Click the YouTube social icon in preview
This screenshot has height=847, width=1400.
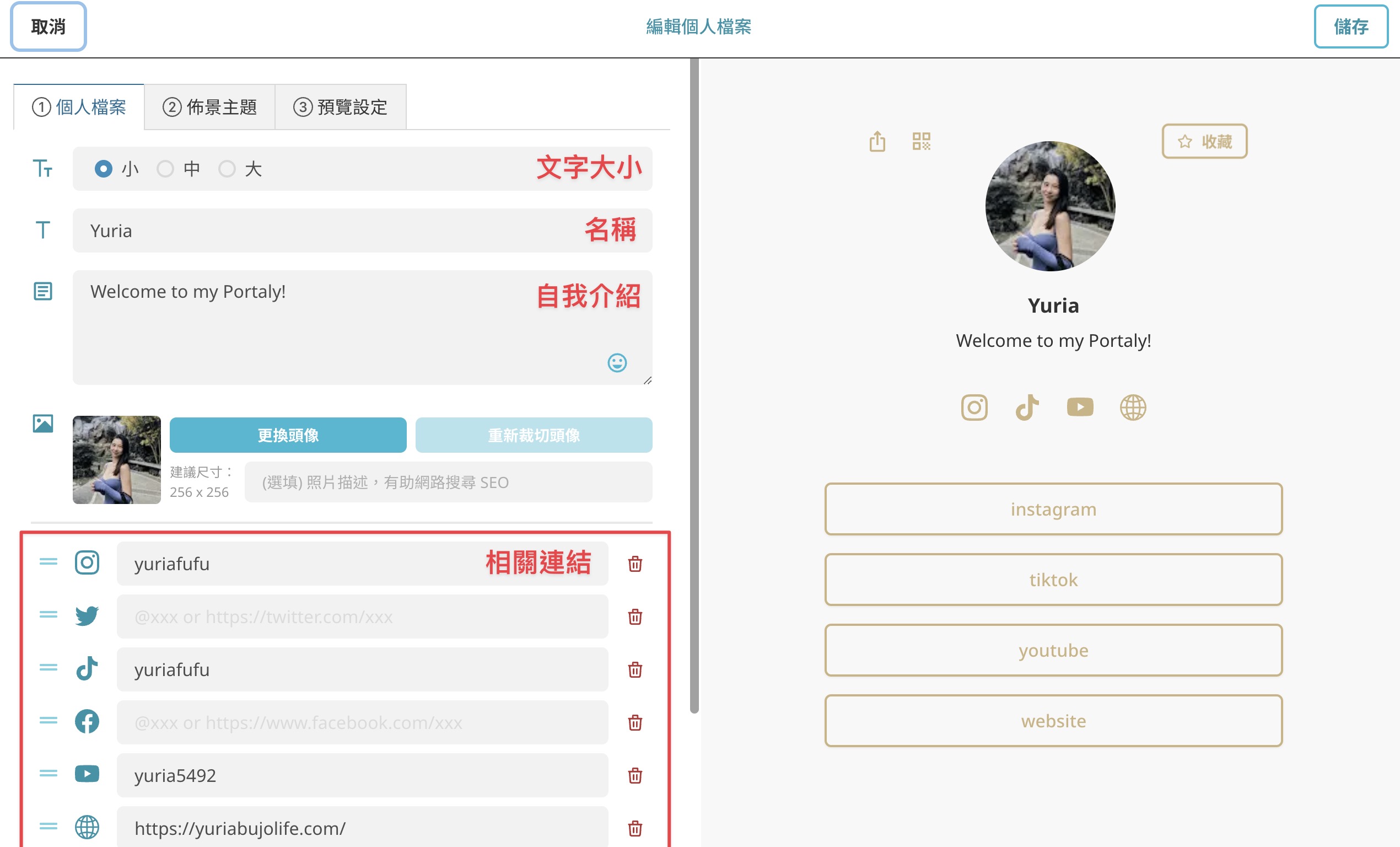(1080, 407)
